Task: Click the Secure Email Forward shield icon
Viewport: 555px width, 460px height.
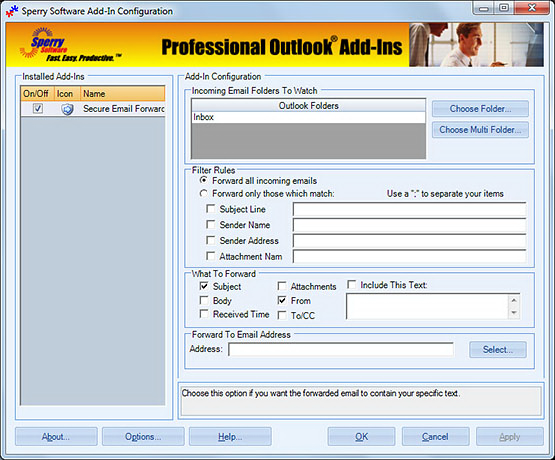Action: pos(67,109)
